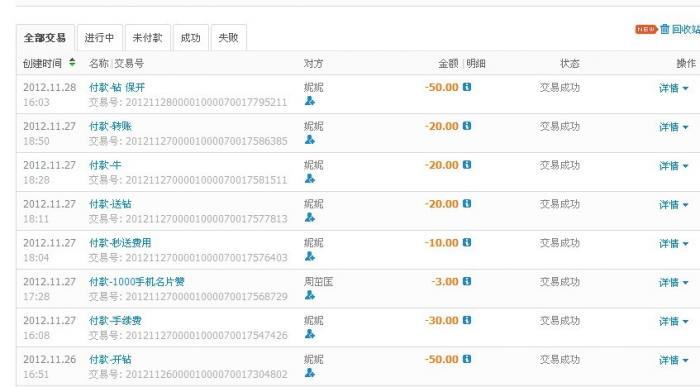Click the contact icon in 付款-秒送费用 row
700x387 pixels.
coord(310,256)
